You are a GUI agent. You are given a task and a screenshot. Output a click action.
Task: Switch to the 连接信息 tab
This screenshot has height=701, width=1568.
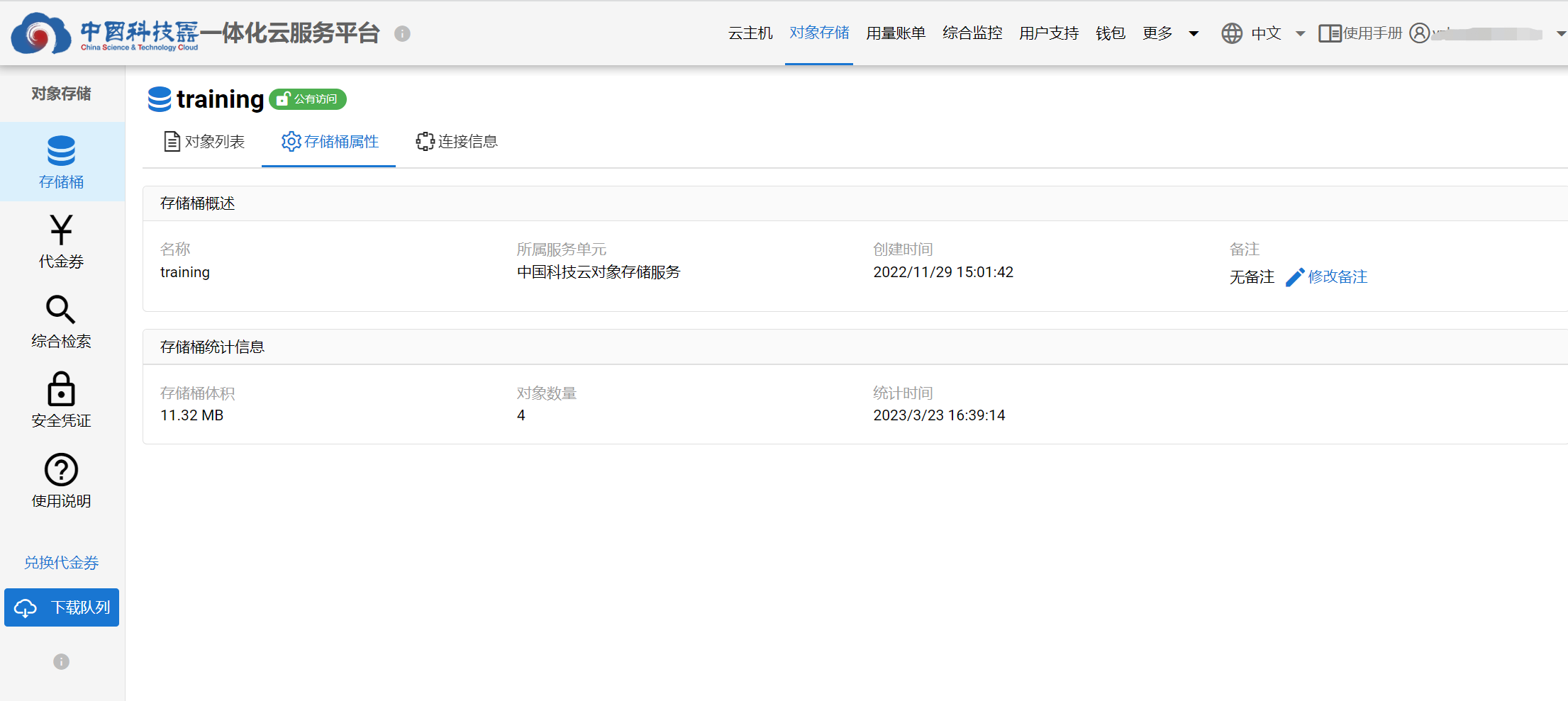tap(457, 142)
